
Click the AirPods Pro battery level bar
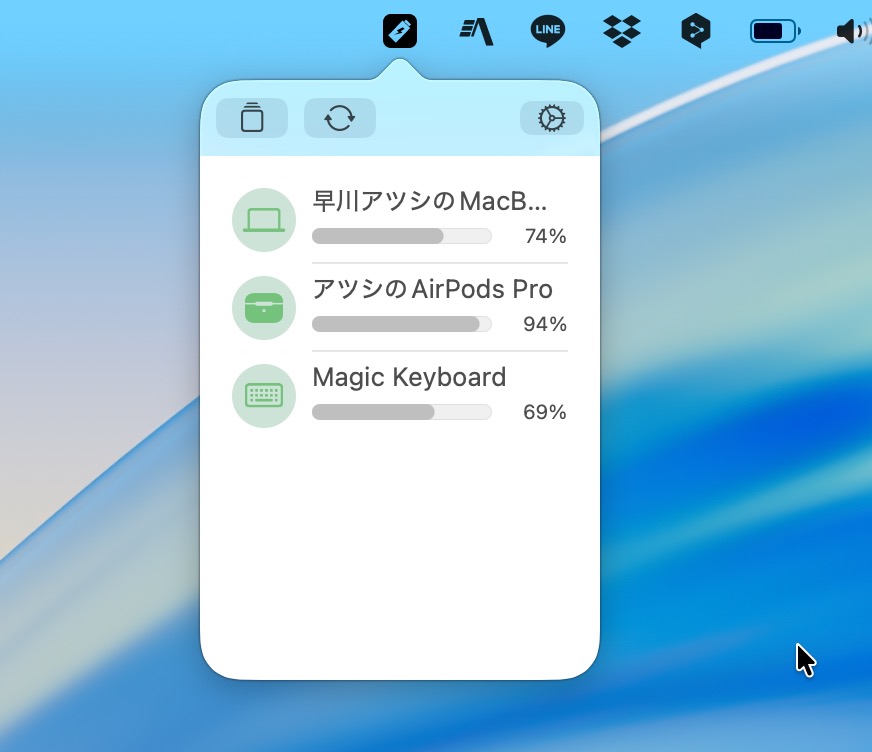point(401,324)
